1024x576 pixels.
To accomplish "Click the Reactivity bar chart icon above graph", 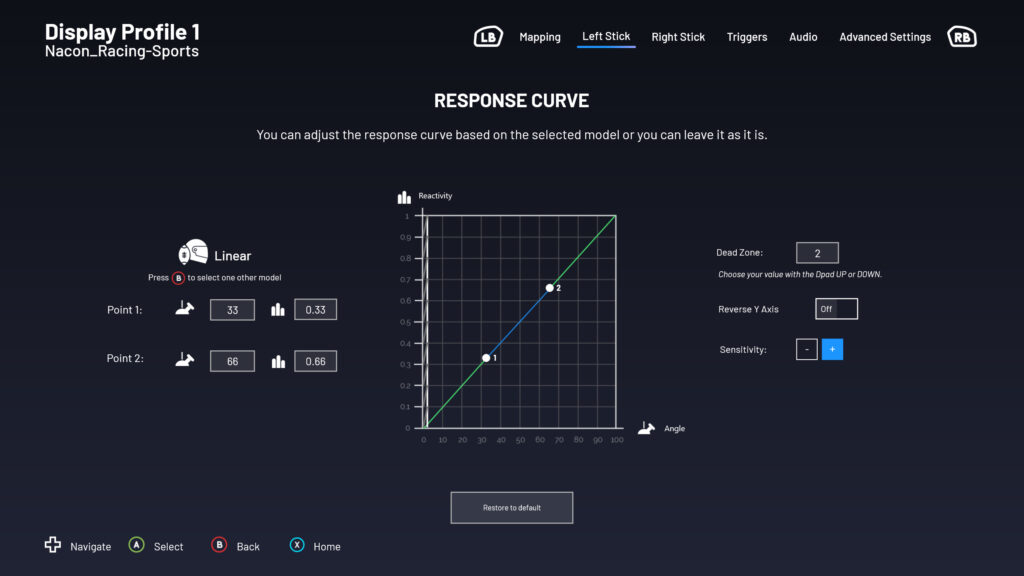I will 404,197.
